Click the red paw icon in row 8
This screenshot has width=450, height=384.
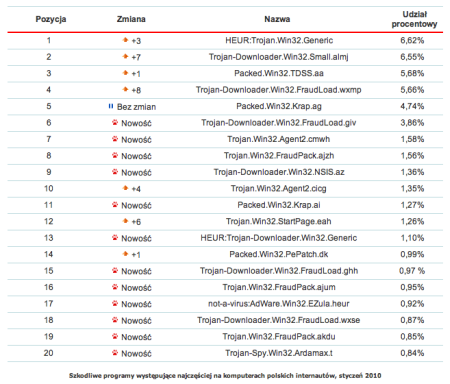point(115,155)
